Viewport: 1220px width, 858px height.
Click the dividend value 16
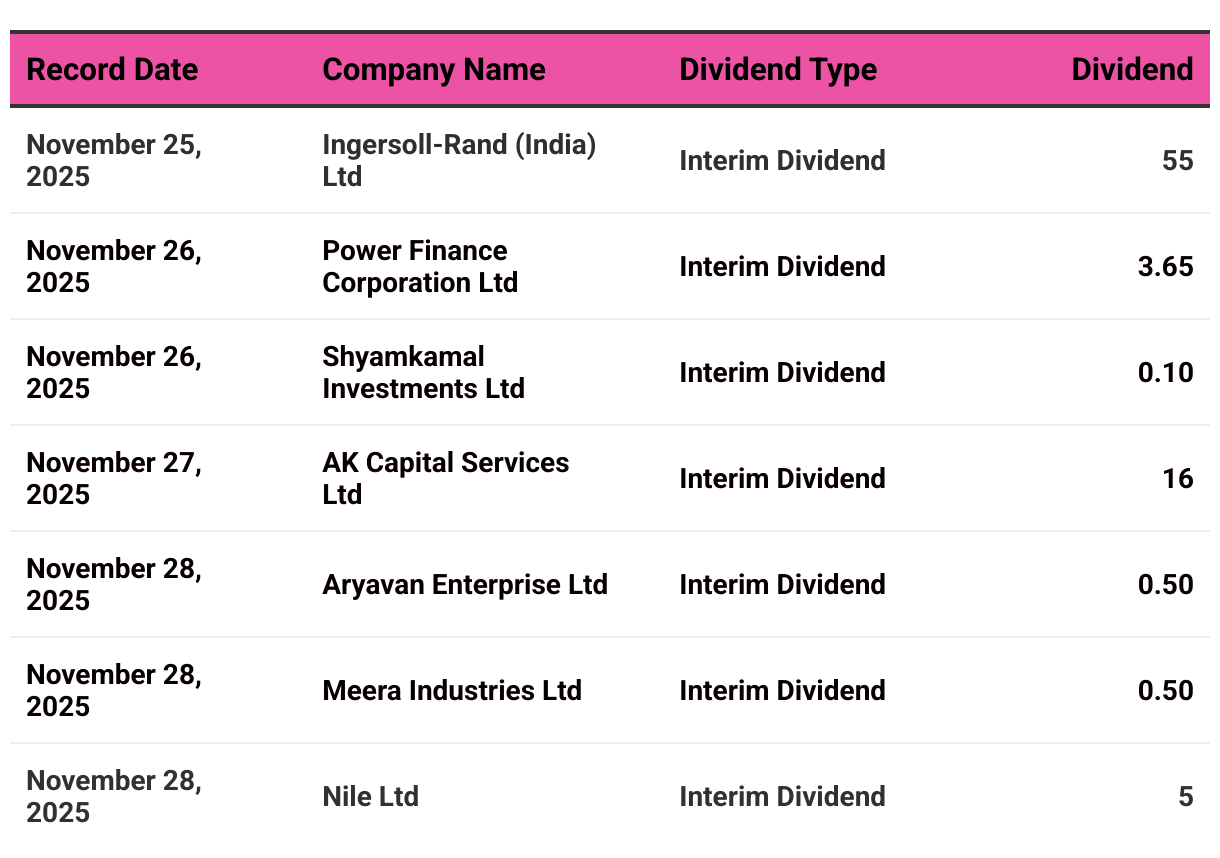pos(1177,478)
